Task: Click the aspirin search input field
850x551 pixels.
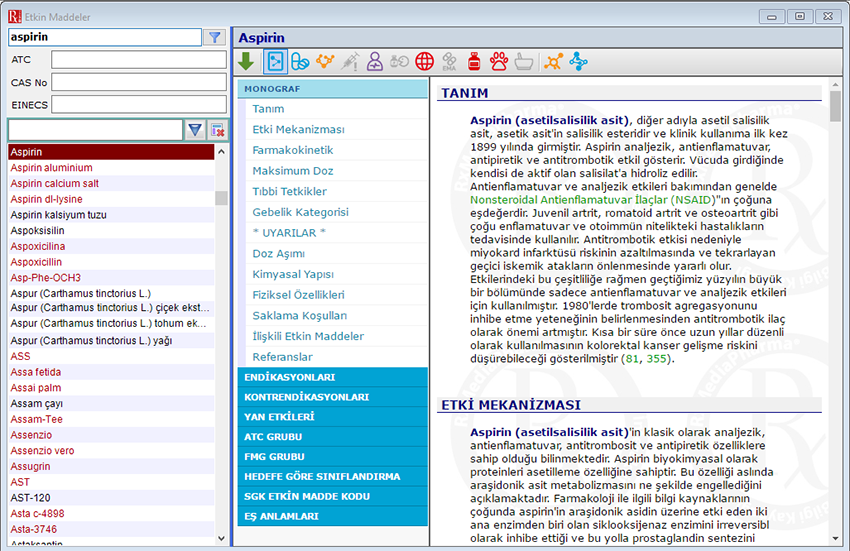Action: (105, 37)
